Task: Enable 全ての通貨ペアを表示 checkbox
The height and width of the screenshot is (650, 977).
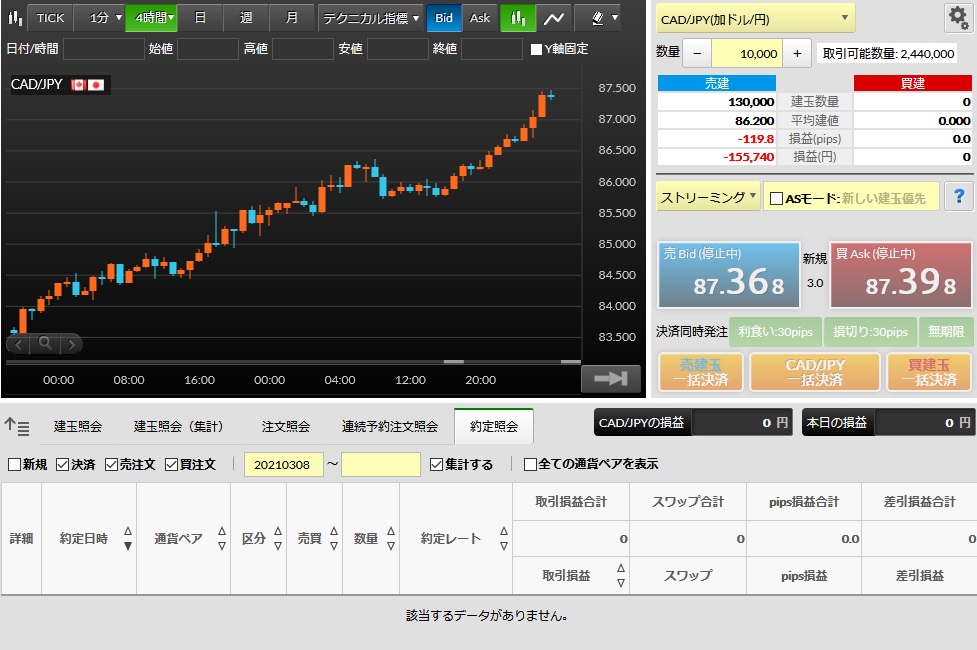Action: click(x=530, y=464)
